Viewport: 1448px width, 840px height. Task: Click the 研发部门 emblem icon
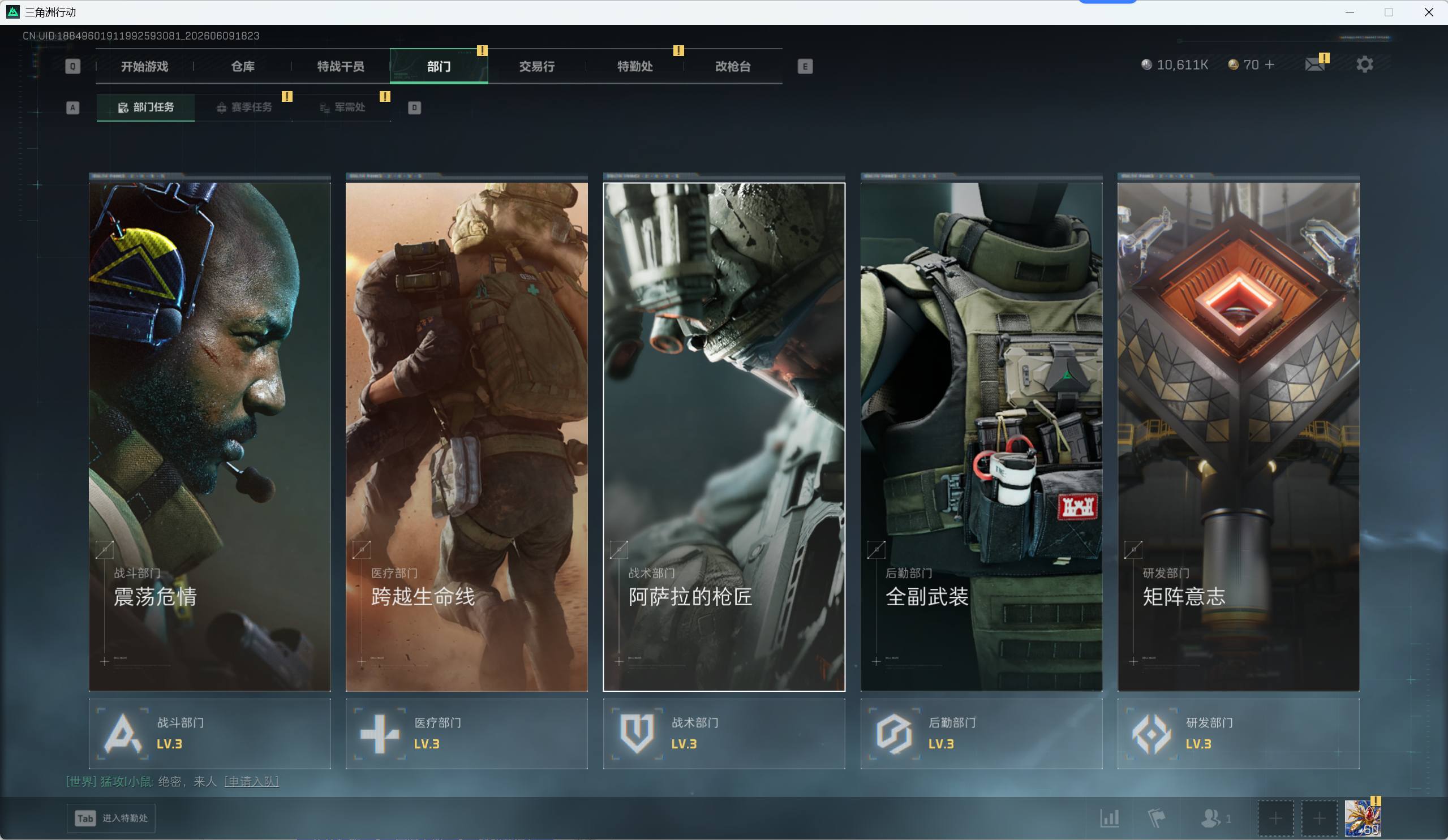coord(1151,734)
